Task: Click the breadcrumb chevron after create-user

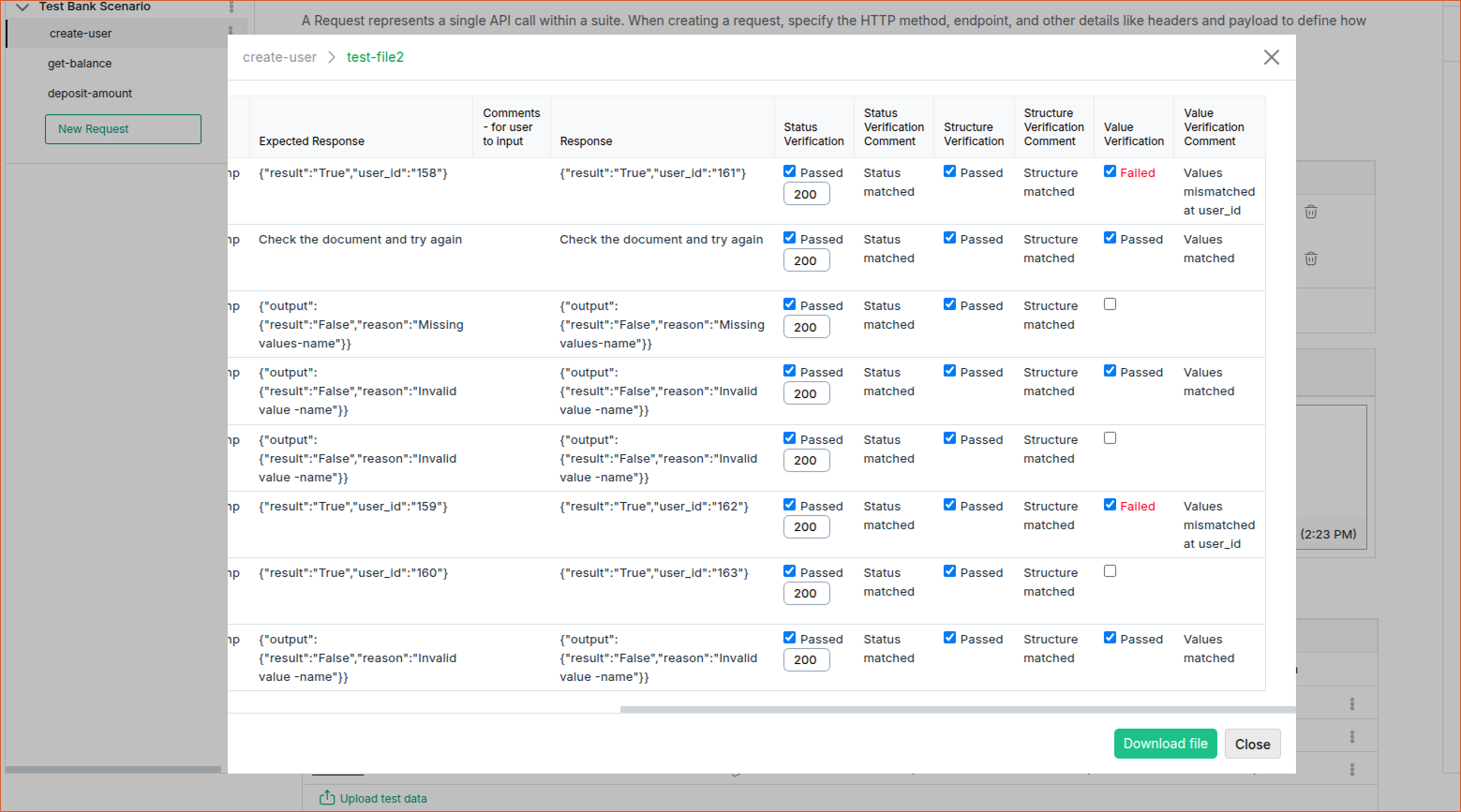Action: (x=332, y=57)
